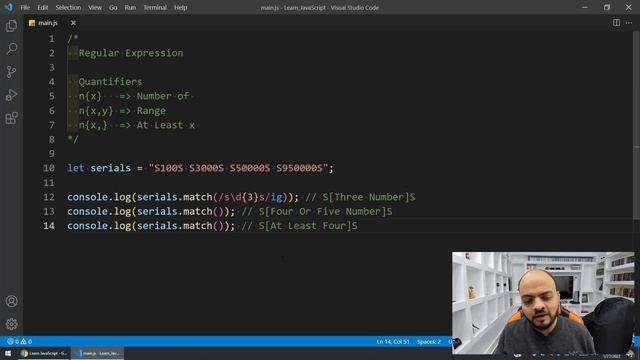Click the regex /s\d{3}s/ig on line 12

pos(250,197)
